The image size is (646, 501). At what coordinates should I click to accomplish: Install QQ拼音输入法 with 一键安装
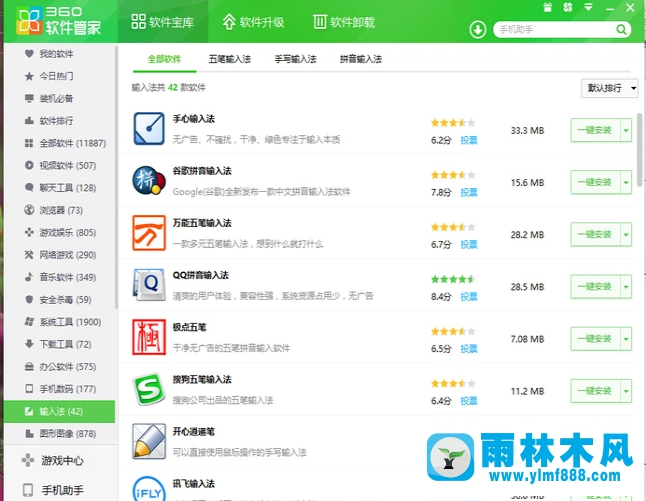pos(595,286)
